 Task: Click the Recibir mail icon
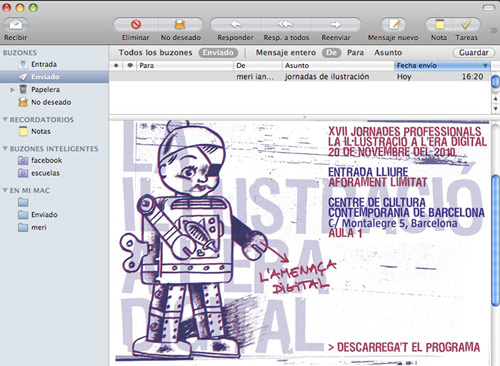pos(15,24)
